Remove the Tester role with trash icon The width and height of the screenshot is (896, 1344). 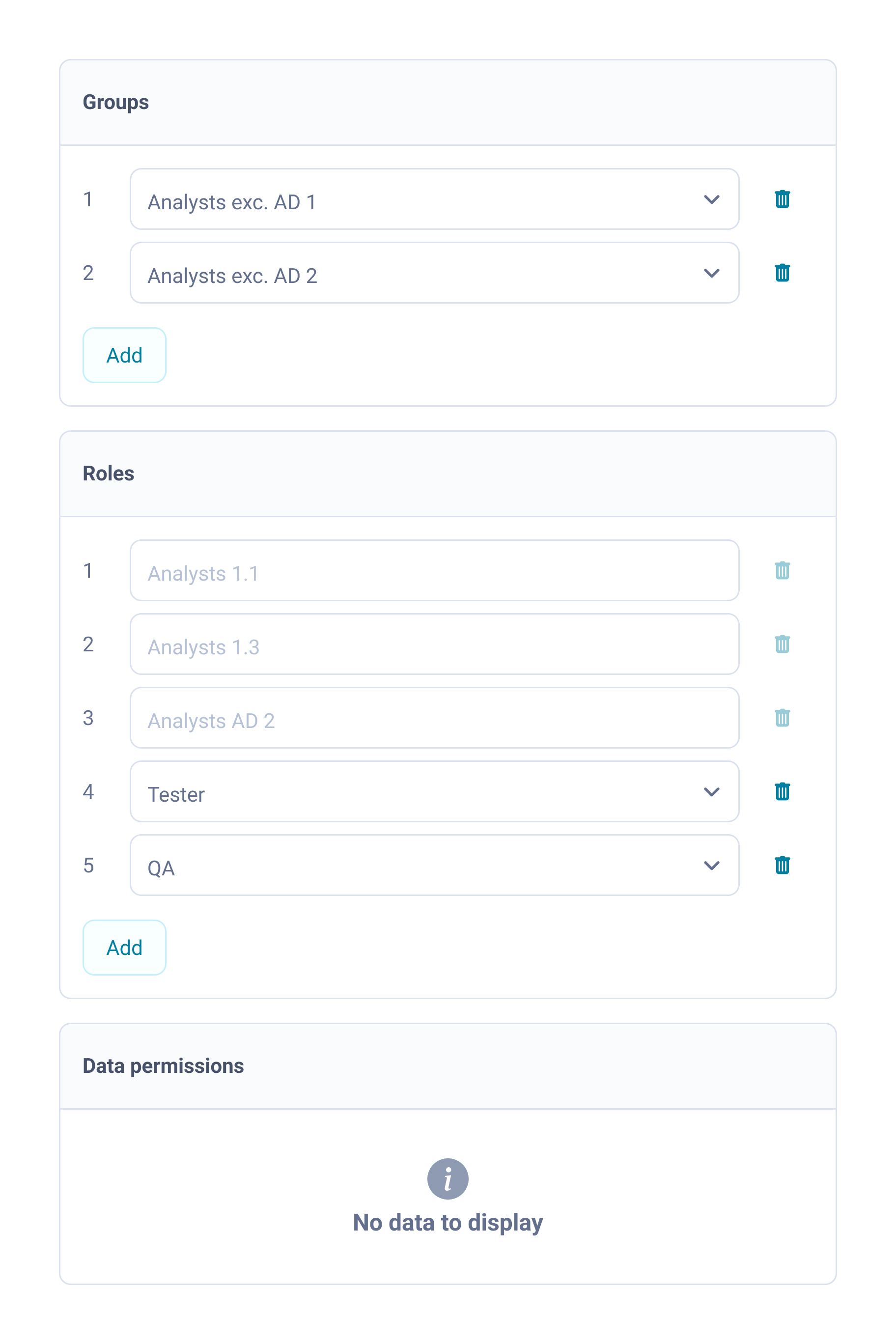(782, 791)
